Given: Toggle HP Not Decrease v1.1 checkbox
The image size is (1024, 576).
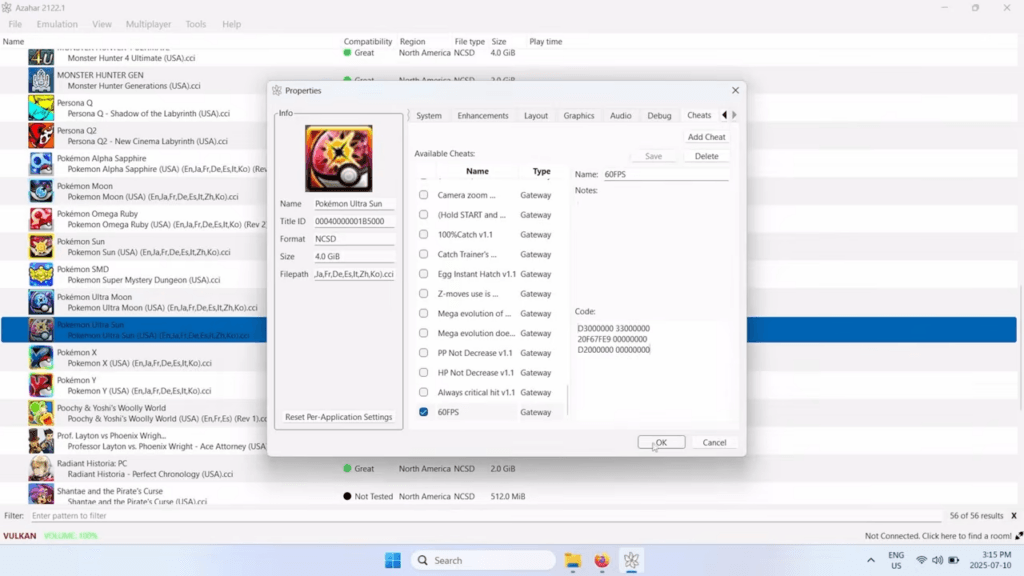Looking at the screenshot, I should (x=423, y=372).
